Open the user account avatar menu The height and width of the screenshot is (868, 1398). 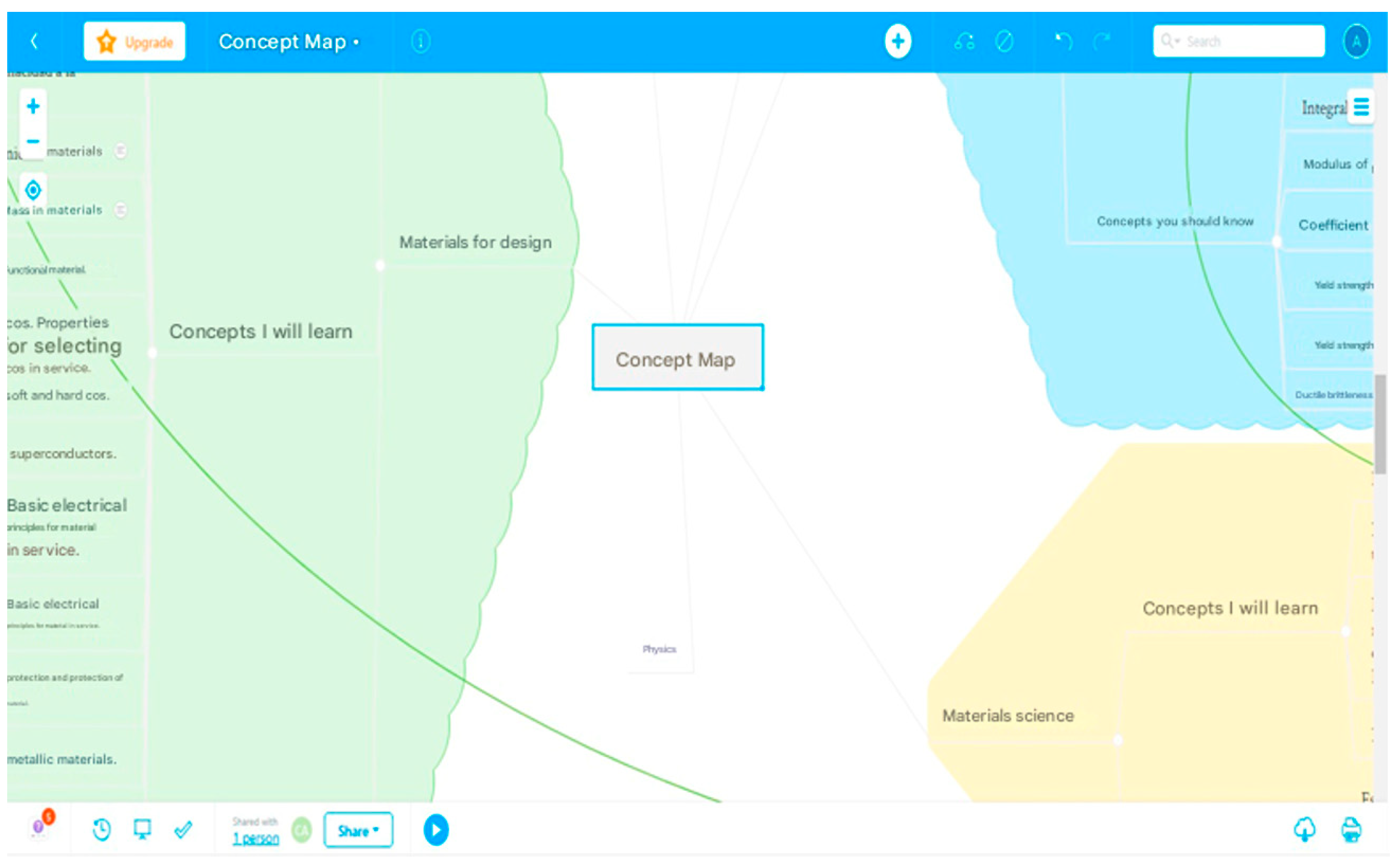(1356, 41)
